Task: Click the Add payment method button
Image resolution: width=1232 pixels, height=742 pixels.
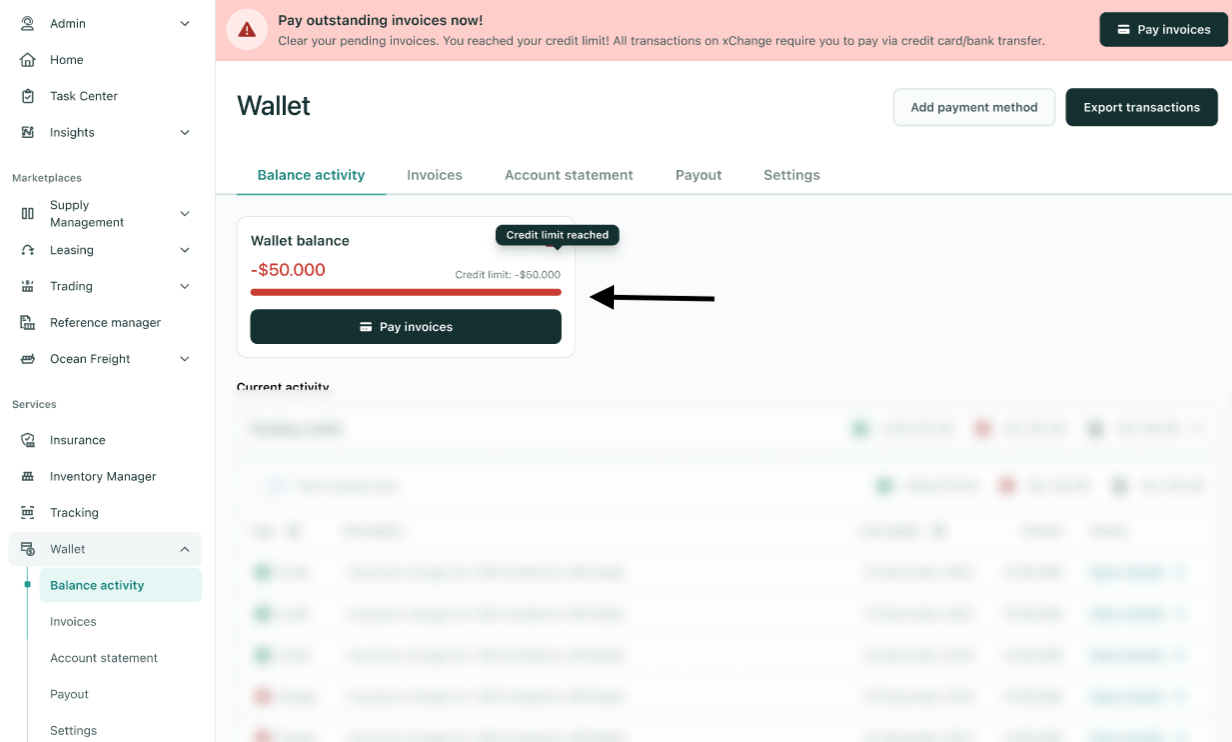Action: (973, 107)
